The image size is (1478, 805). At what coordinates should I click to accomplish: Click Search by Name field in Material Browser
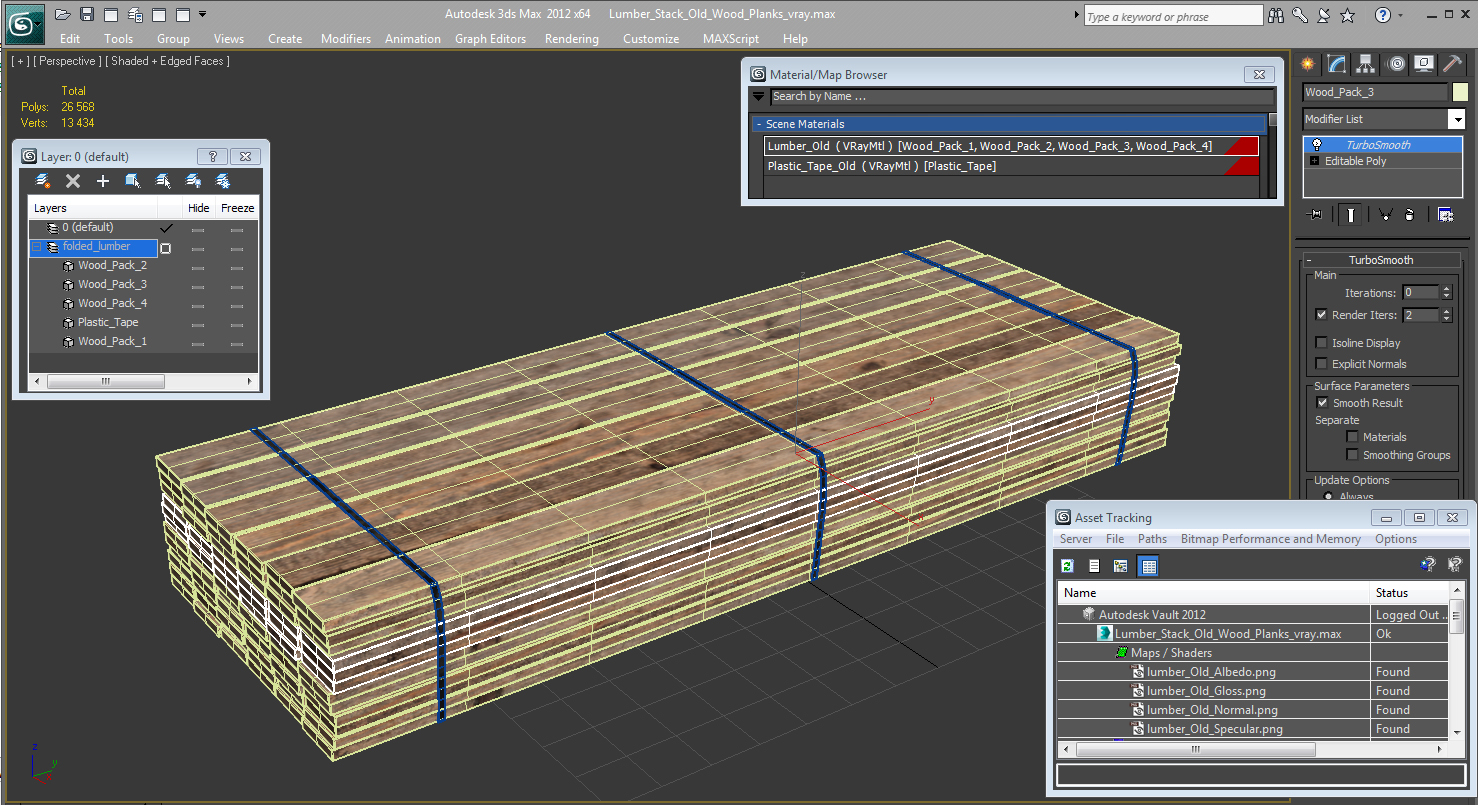tap(1022, 97)
